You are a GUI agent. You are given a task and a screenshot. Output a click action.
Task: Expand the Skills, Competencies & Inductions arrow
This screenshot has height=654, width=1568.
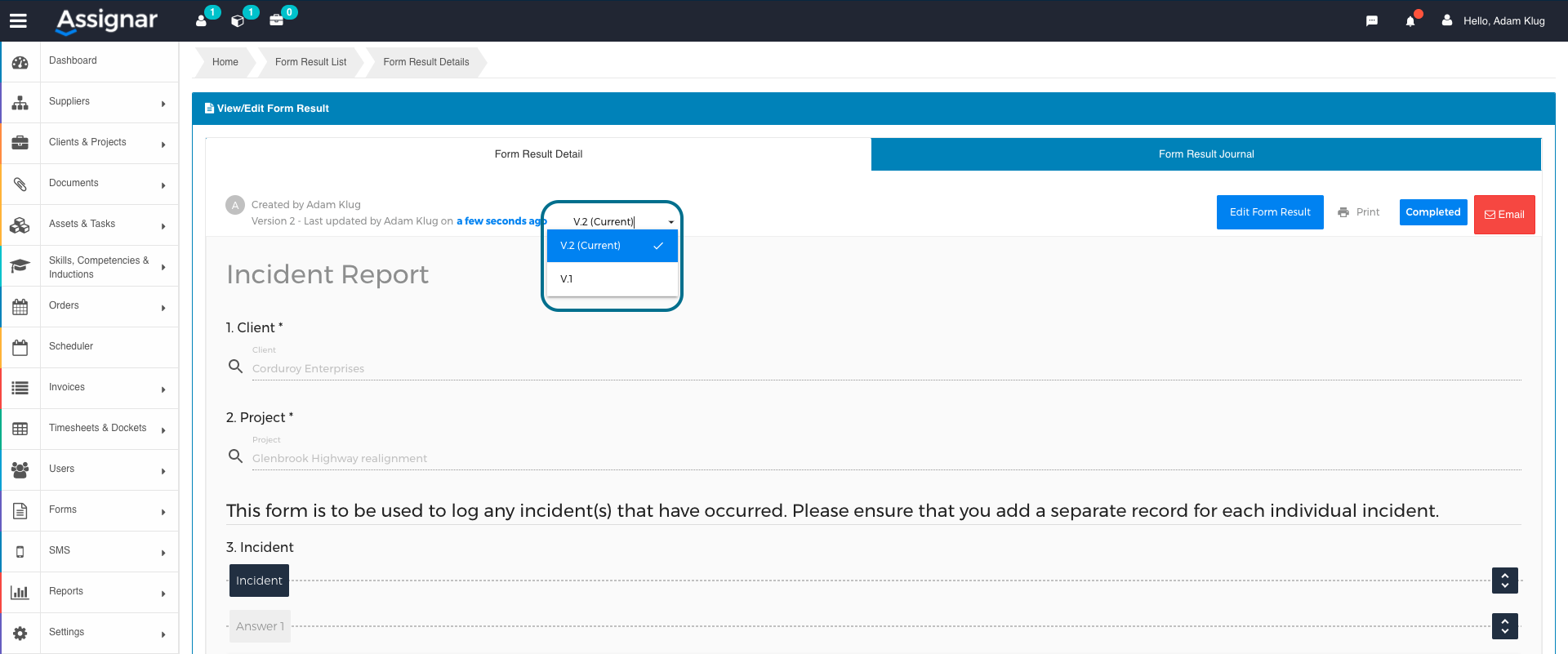coord(163,267)
